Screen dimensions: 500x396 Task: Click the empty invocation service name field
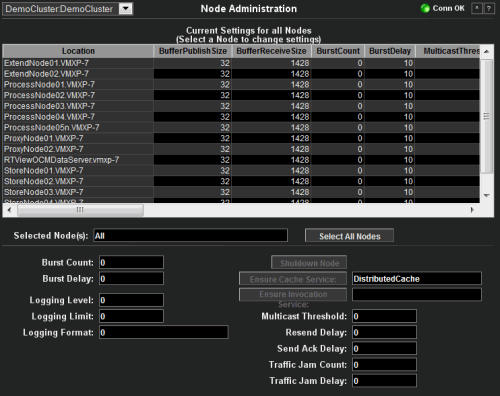[x=417, y=295]
